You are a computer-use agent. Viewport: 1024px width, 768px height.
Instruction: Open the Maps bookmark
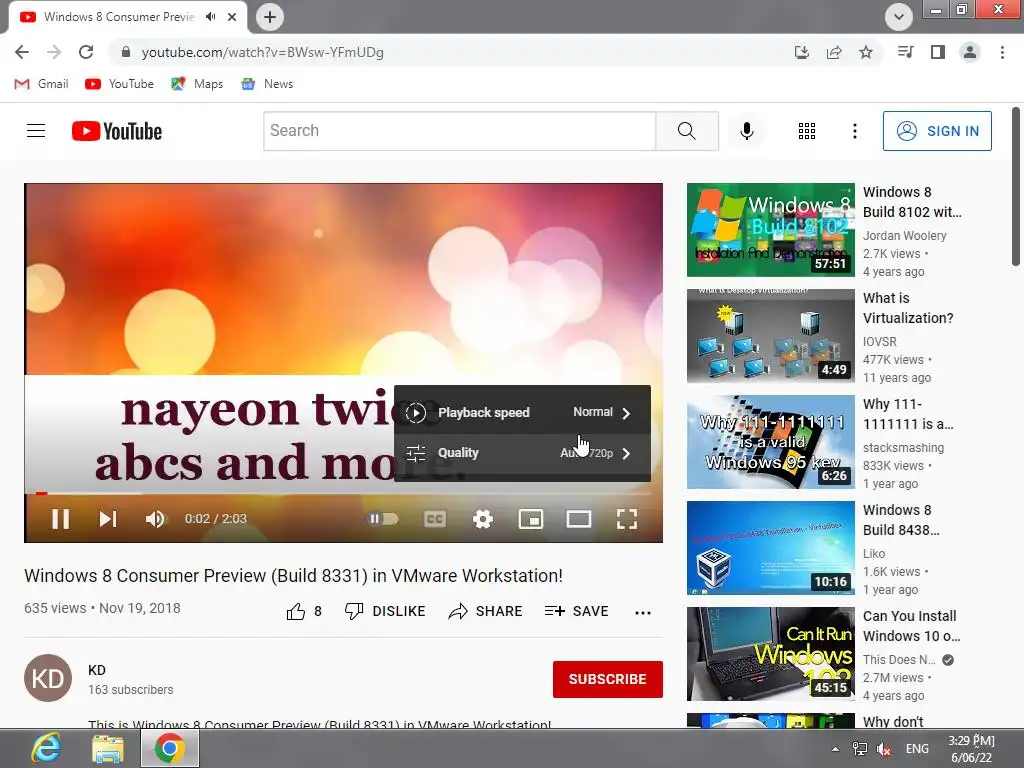197,84
